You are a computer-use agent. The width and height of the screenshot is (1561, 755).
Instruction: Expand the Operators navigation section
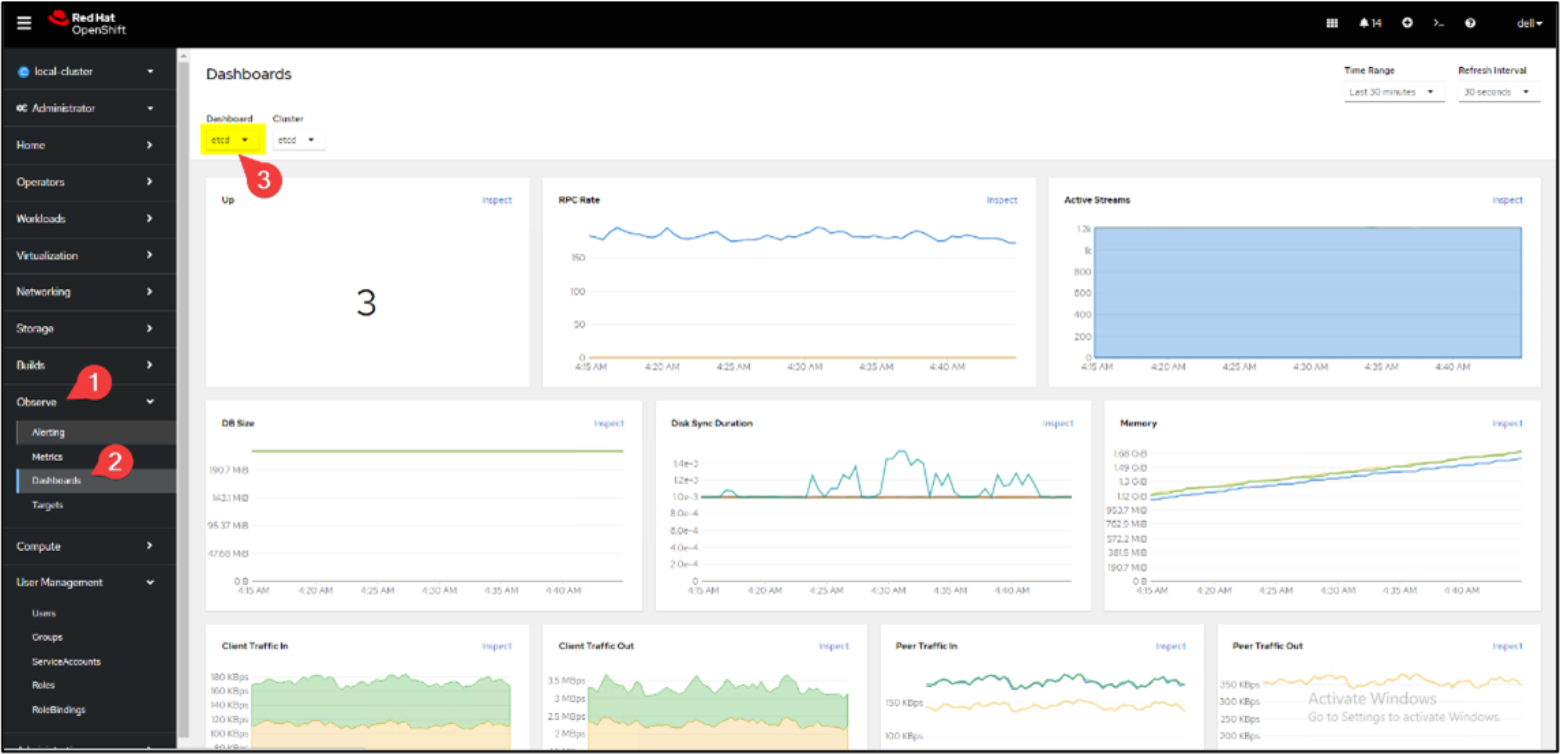pyautogui.click(x=89, y=182)
